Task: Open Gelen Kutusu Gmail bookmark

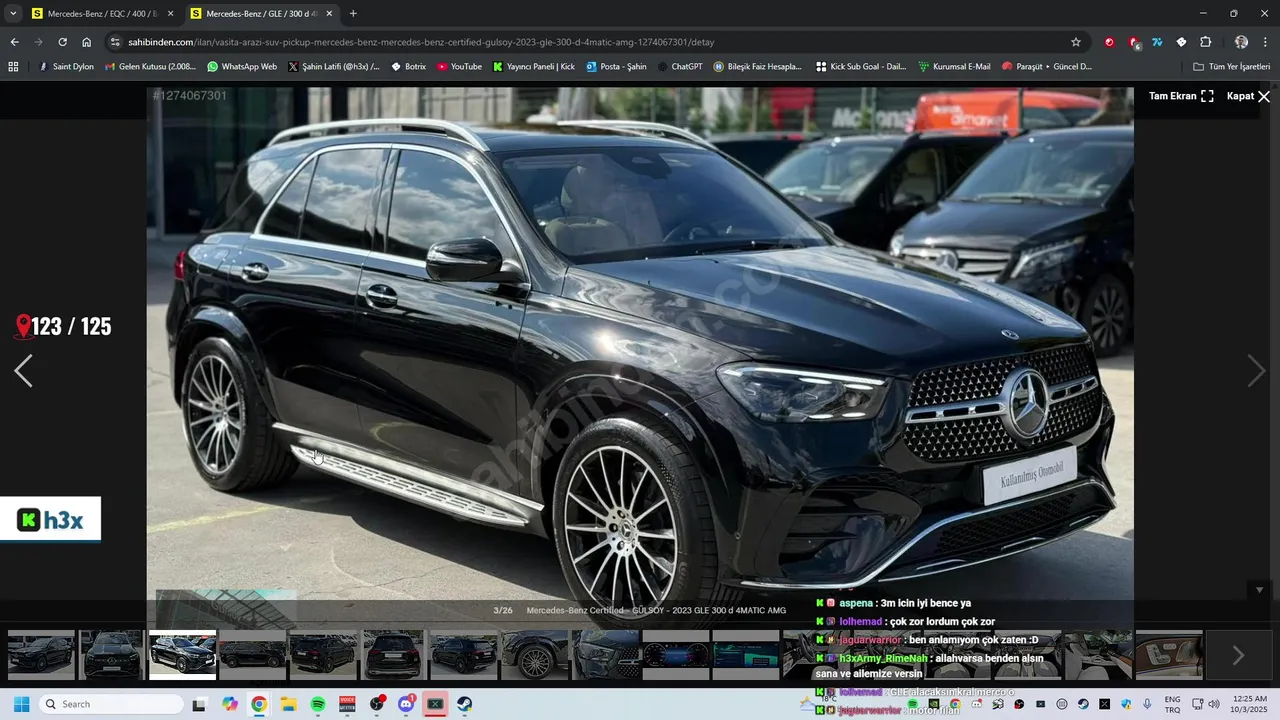Action: tap(150, 67)
